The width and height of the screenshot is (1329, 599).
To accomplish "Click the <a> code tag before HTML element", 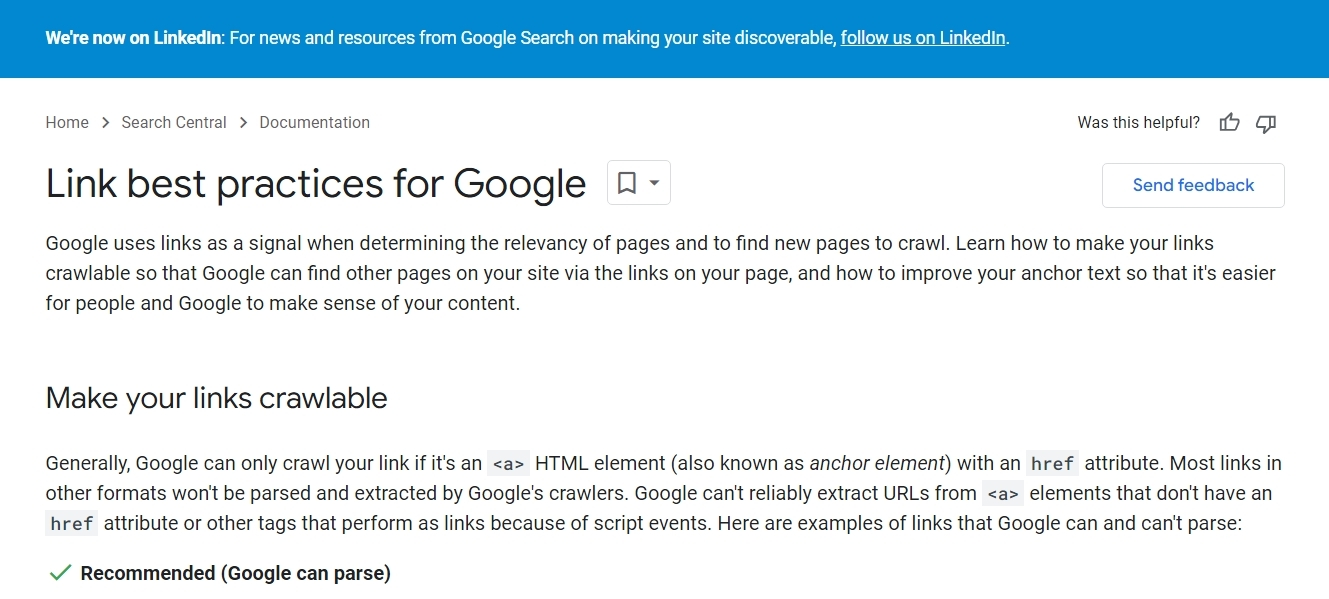I will pyautogui.click(x=508, y=463).
